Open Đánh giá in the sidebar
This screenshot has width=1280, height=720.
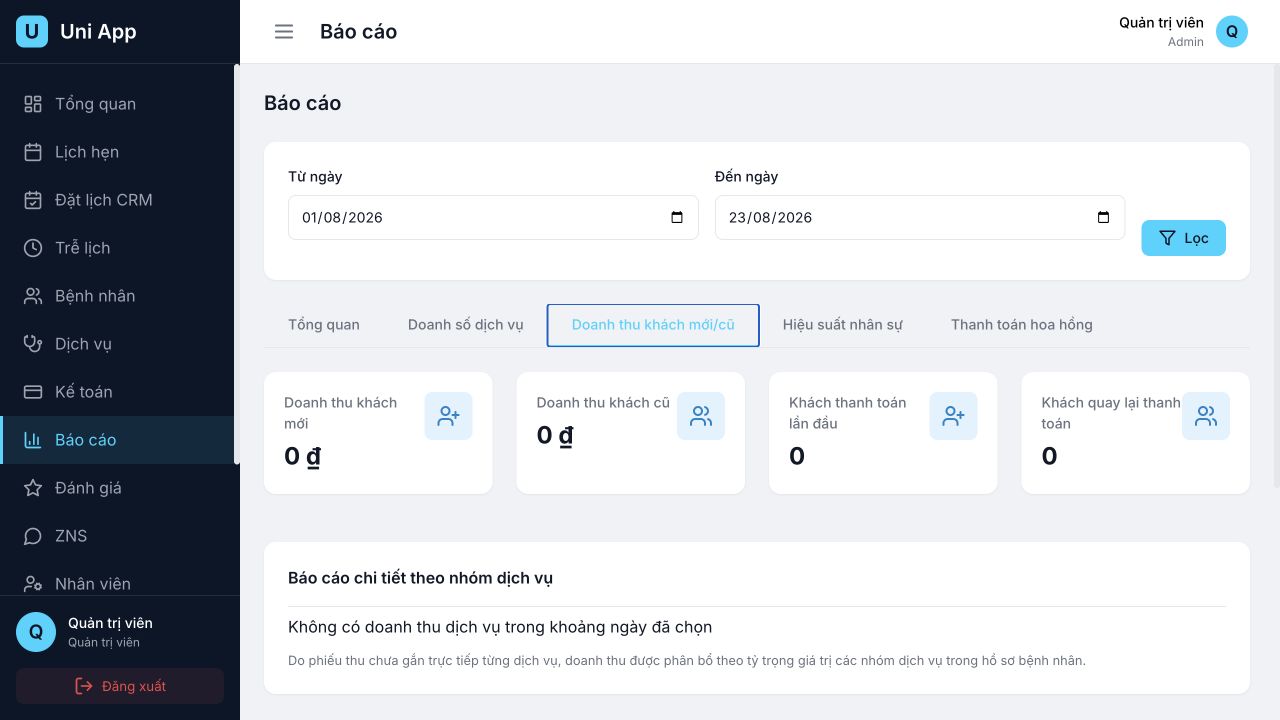point(117,488)
